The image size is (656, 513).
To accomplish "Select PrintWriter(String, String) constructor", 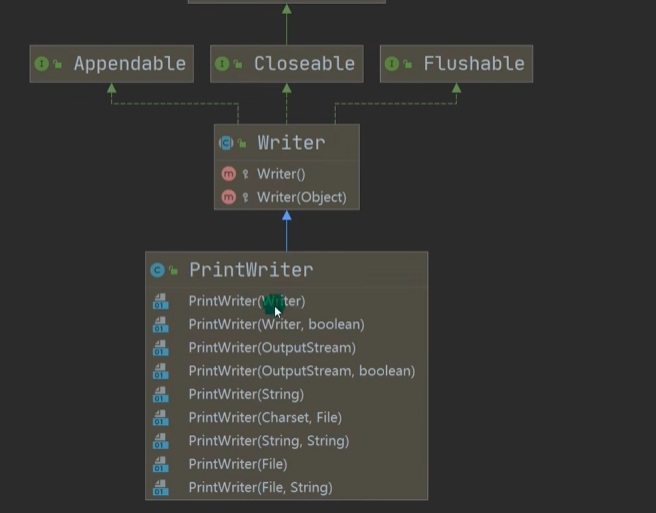I will pos(287,441).
